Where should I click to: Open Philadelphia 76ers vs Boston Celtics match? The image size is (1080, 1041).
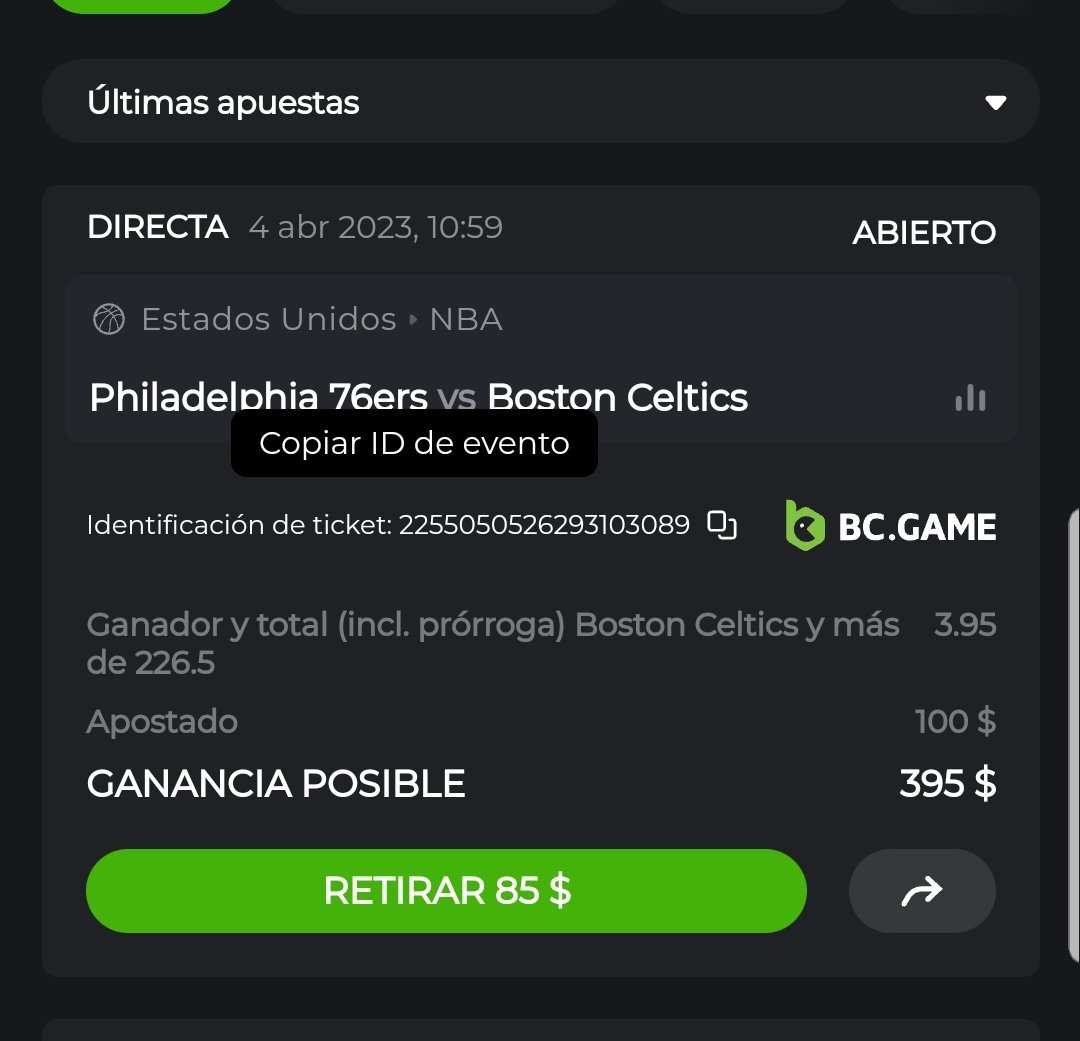pyautogui.click(x=418, y=397)
